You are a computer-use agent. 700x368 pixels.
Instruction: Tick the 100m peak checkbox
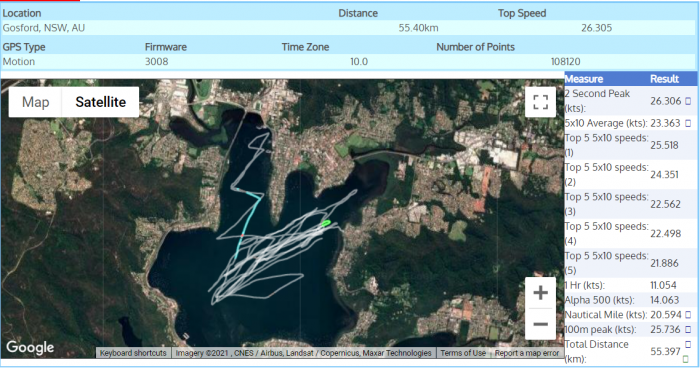coord(688,330)
